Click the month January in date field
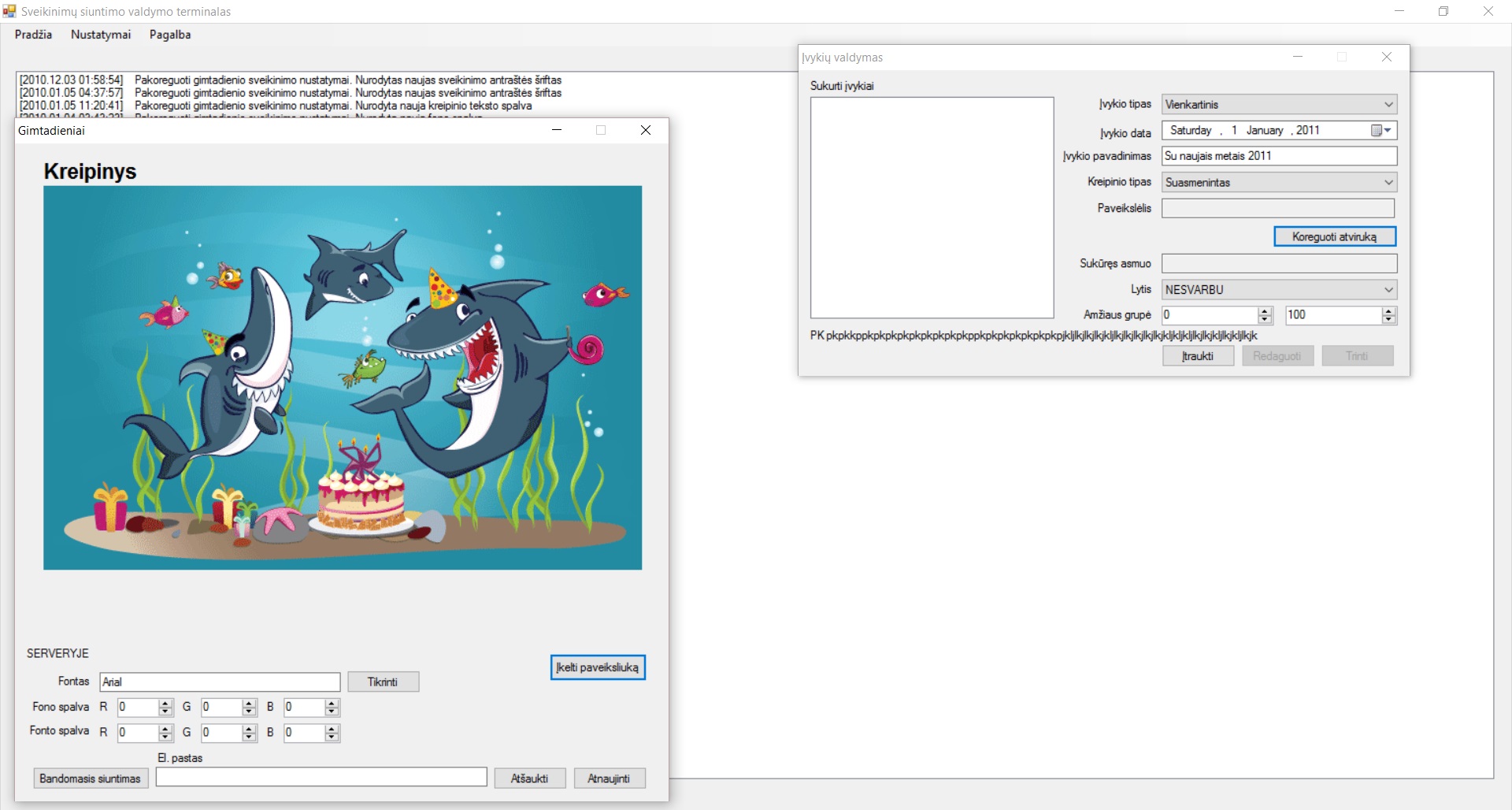Viewport: 1512px width, 810px height. (x=1265, y=130)
